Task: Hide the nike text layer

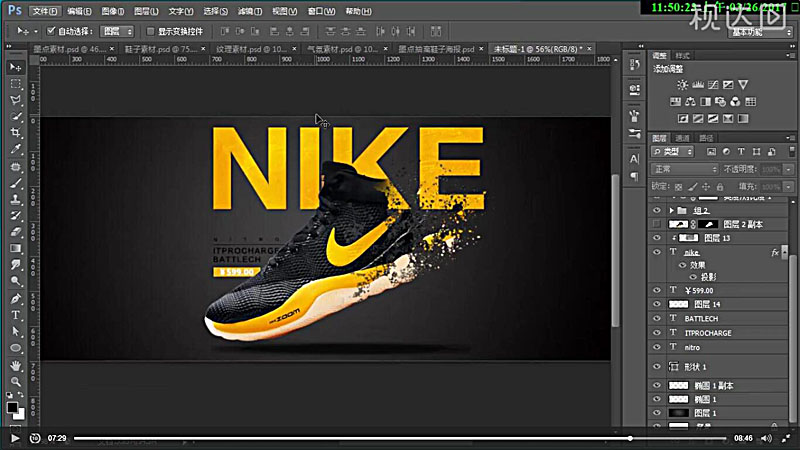Action: tap(657, 252)
